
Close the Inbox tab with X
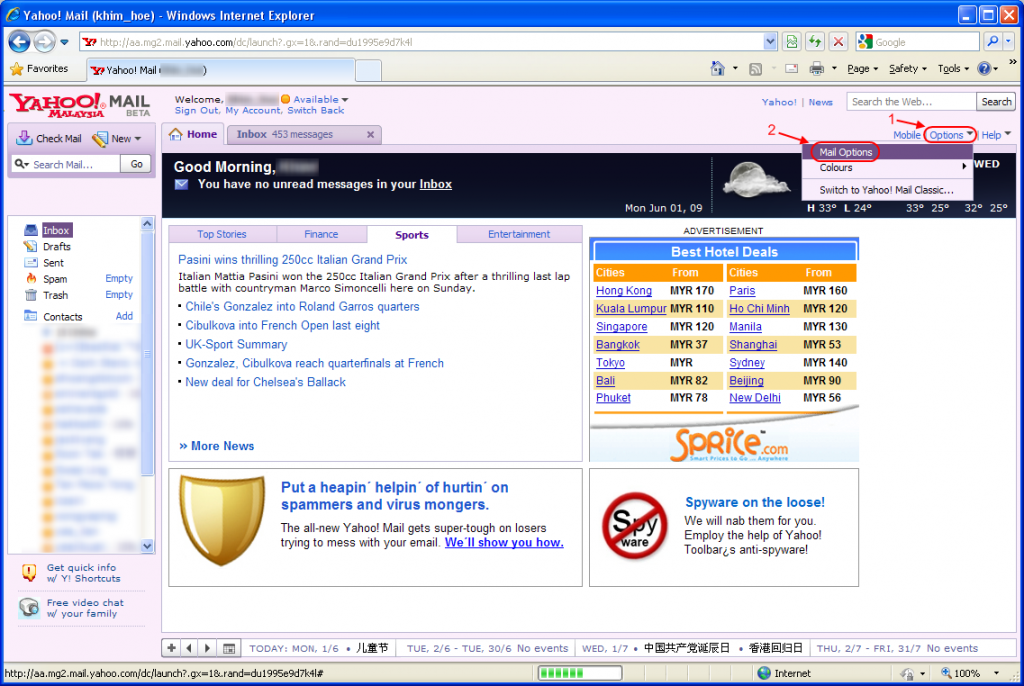(370, 135)
